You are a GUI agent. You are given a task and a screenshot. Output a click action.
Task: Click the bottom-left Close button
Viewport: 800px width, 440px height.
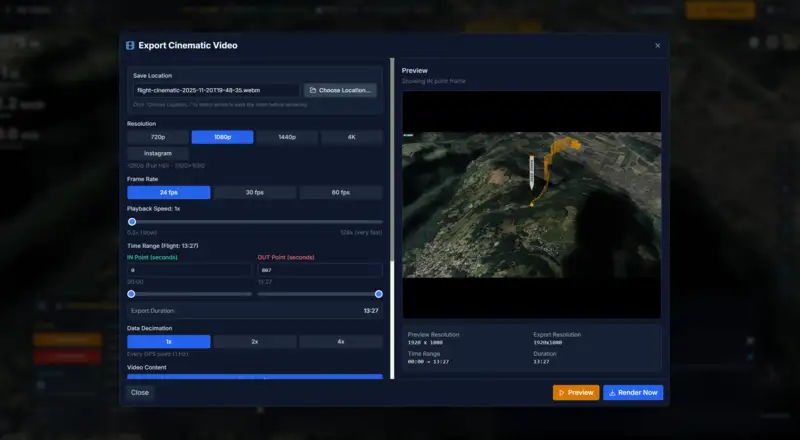coord(140,393)
